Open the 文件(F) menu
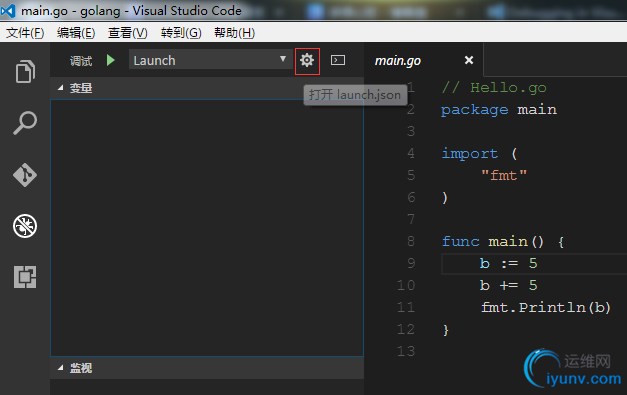 (25, 32)
